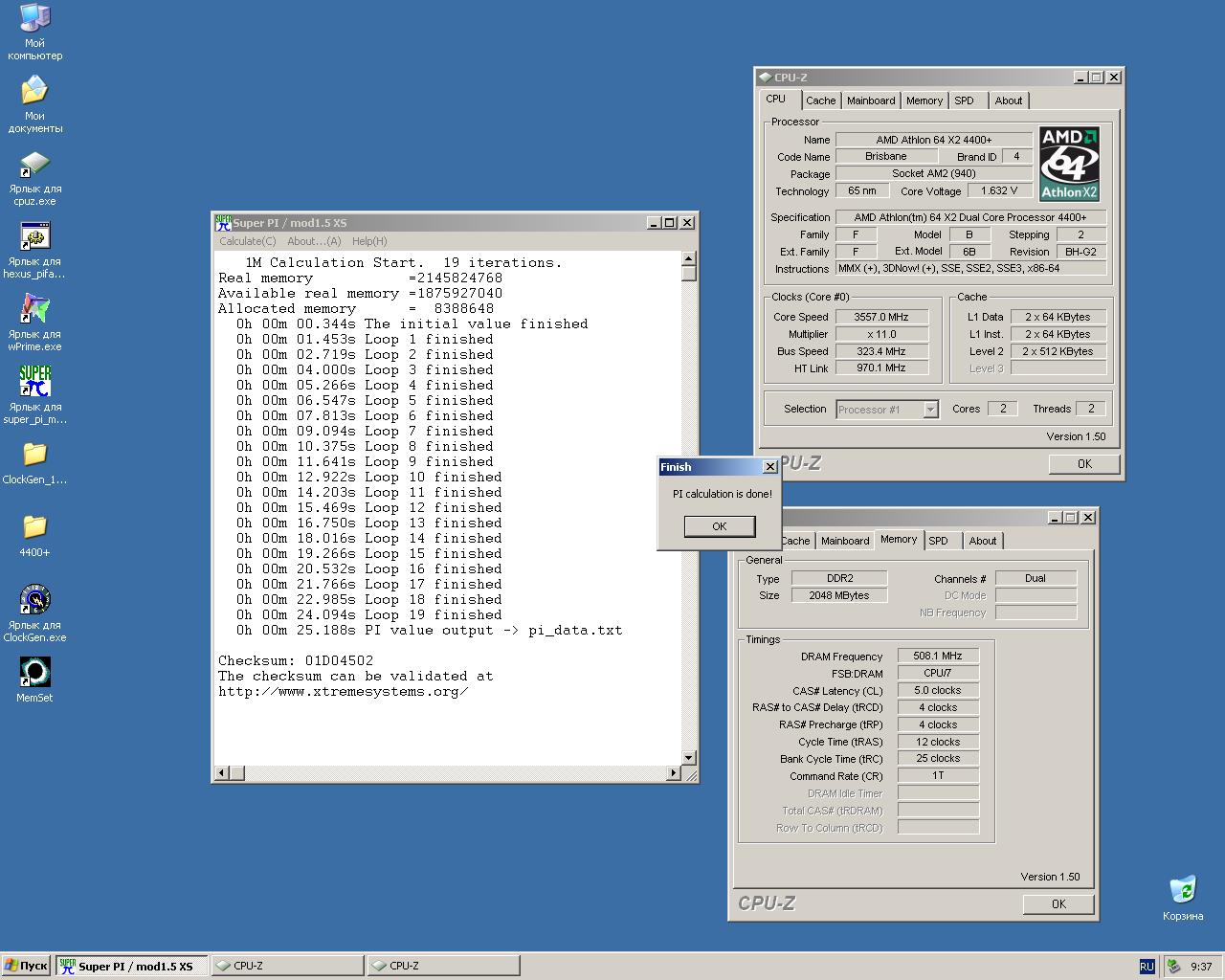Expand the Processor #1 selection dropdown
1225x980 pixels.
930,410
